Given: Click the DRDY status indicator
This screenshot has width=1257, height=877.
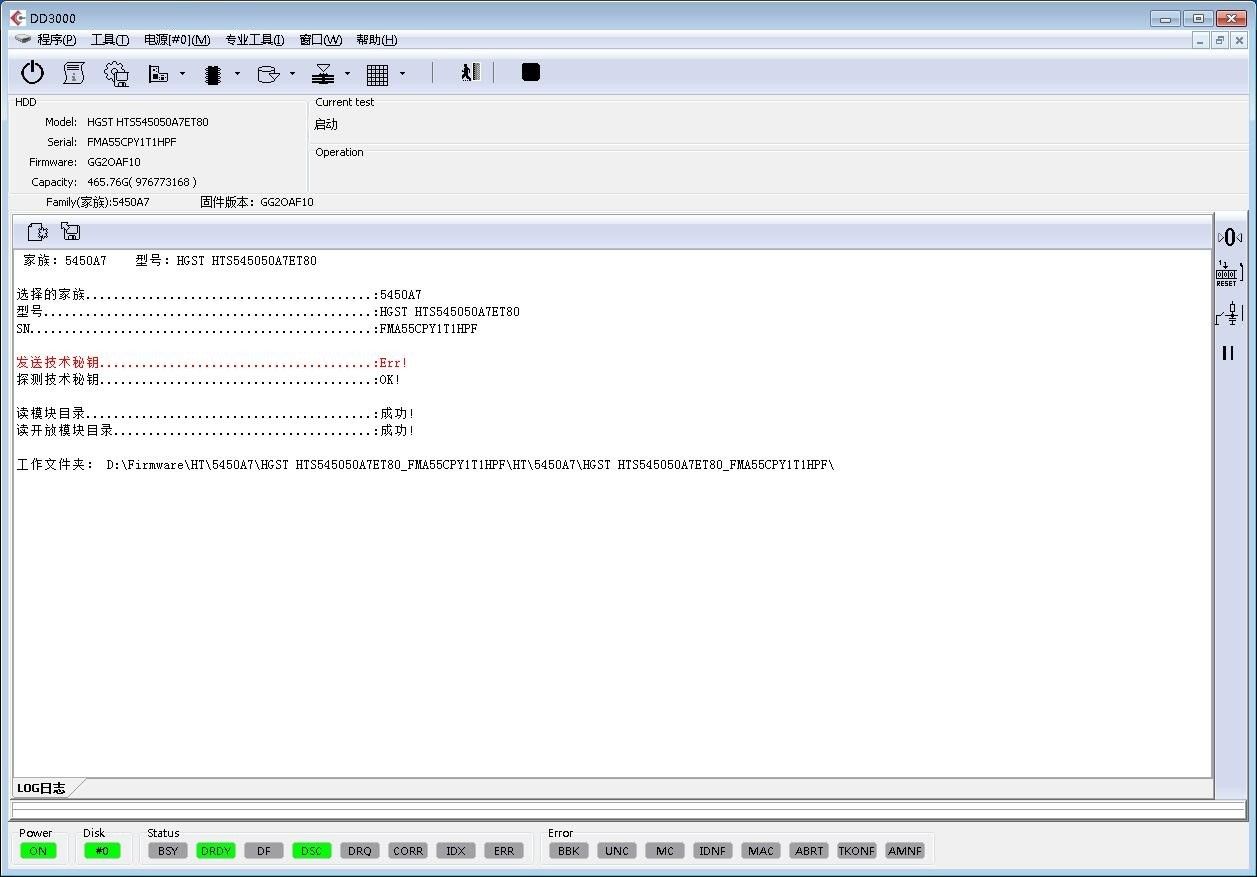Looking at the screenshot, I should point(216,851).
